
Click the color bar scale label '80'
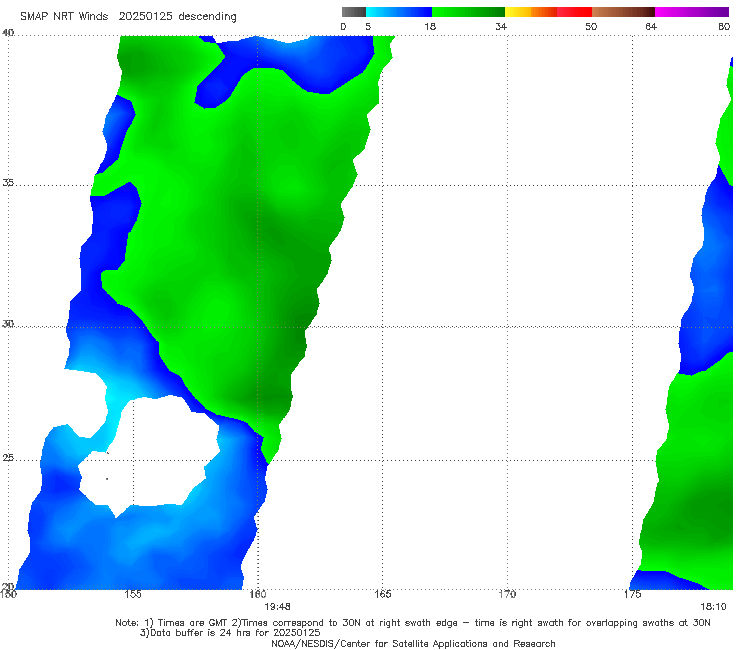pos(724,26)
